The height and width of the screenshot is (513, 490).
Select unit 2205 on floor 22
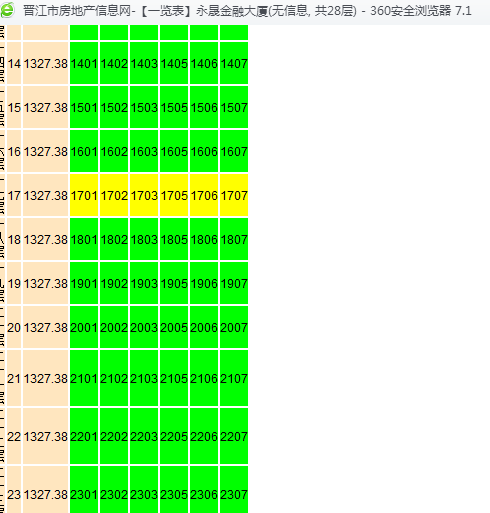174,436
